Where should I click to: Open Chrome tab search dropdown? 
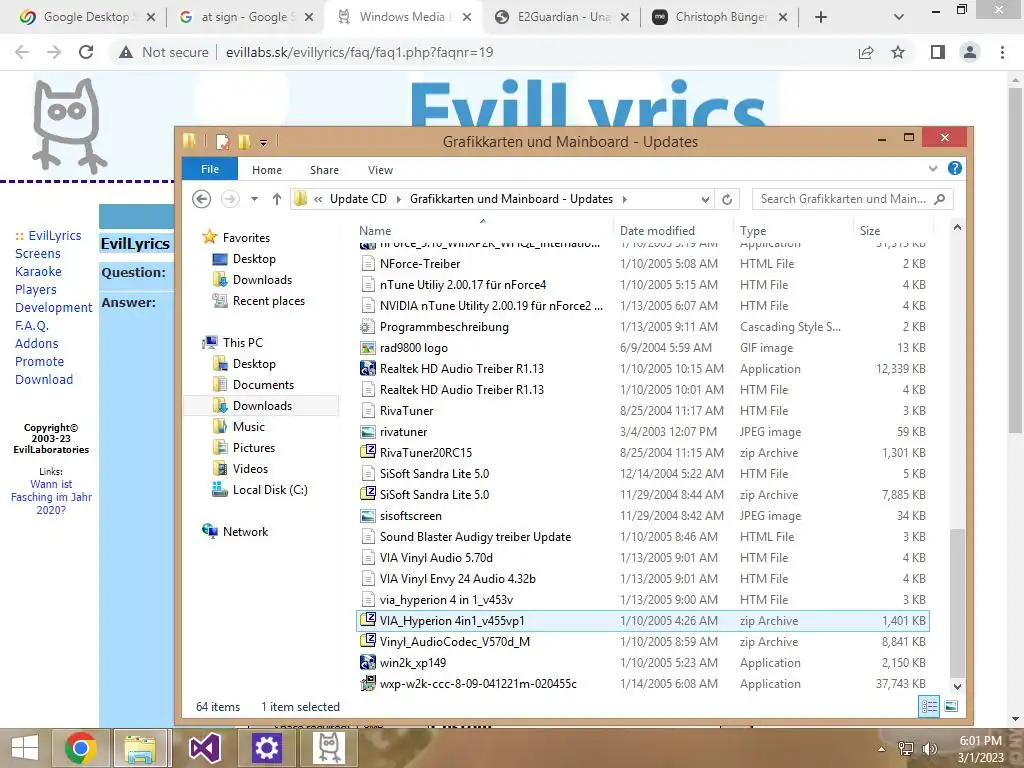tap(899, 18)
